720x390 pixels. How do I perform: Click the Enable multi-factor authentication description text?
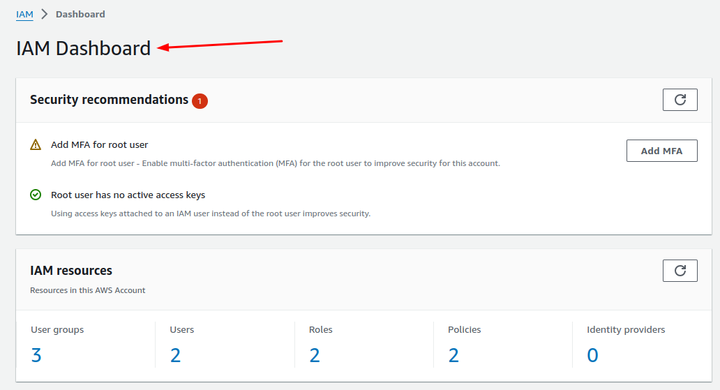tap(276, 163)
